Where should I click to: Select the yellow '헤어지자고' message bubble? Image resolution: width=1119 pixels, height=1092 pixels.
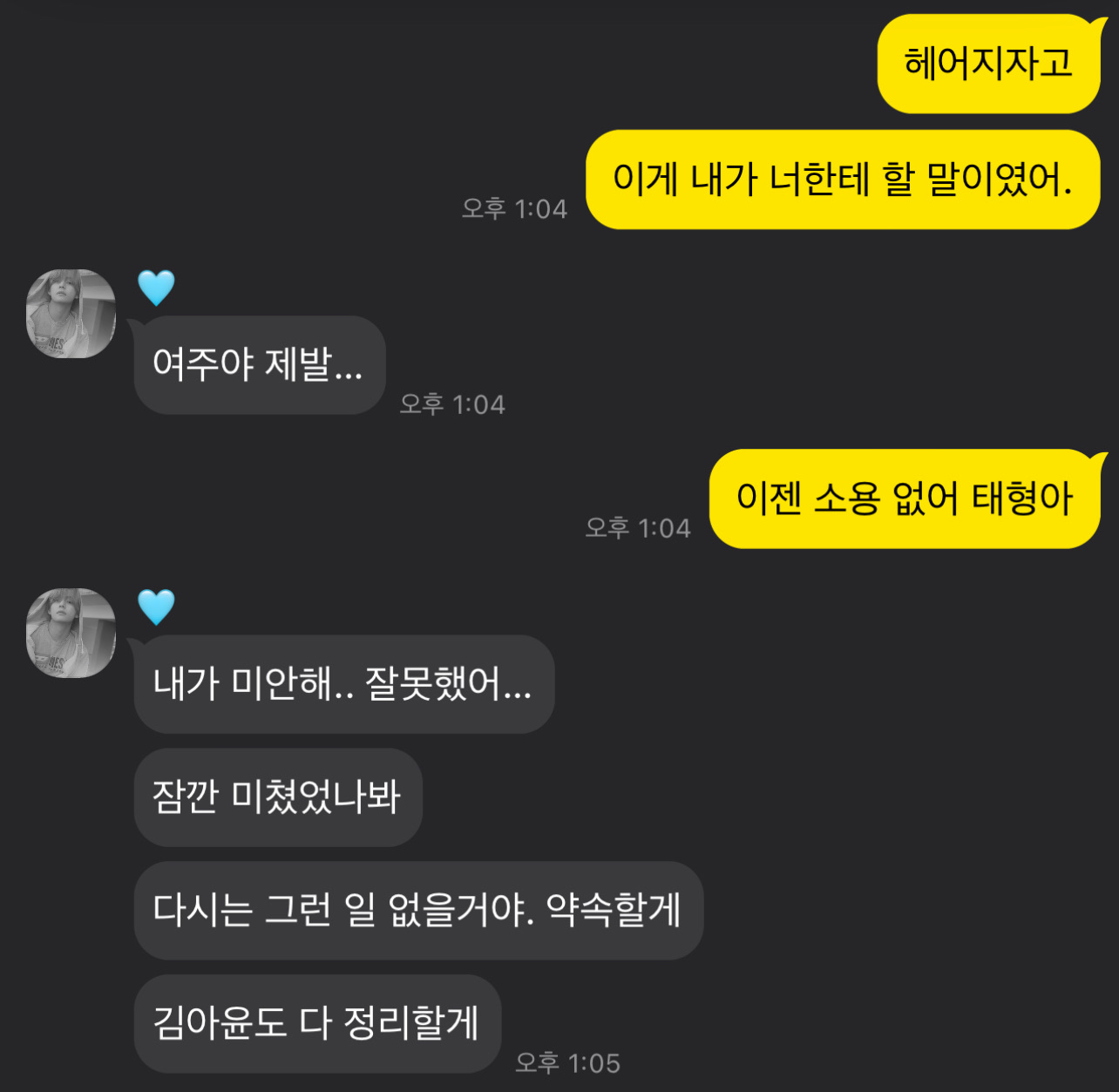coord(989,64)
